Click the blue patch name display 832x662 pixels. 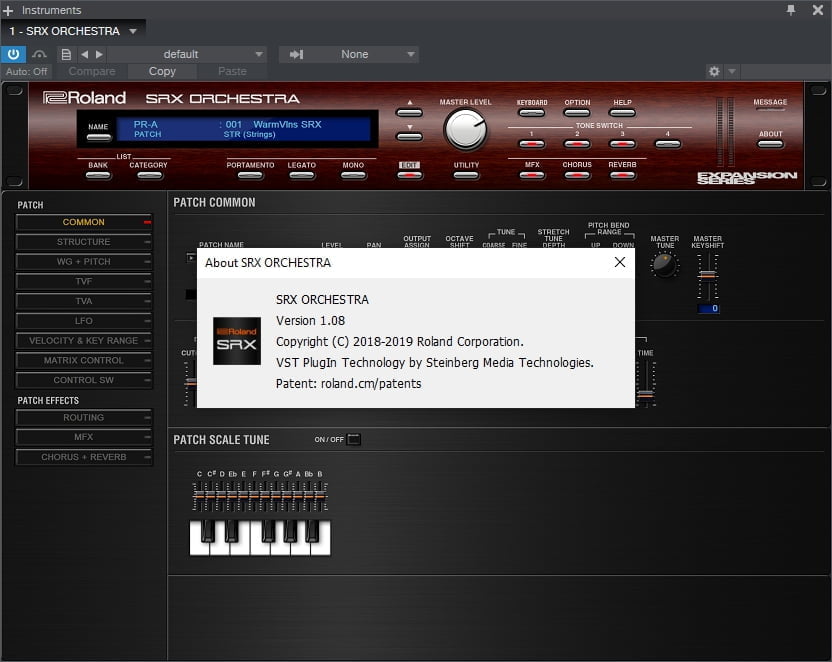[x=244, y=129]
